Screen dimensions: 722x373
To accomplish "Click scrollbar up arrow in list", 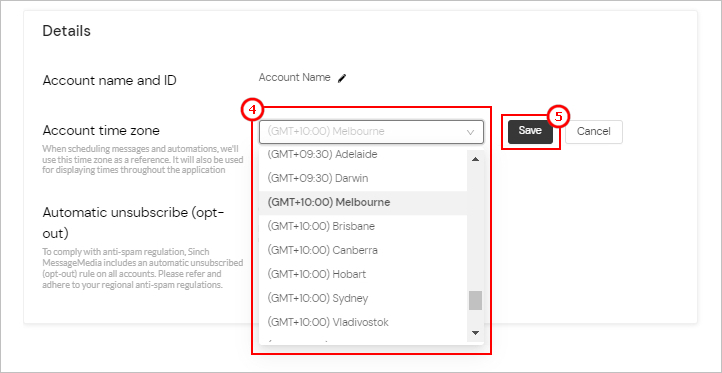I will coord(476,159).
